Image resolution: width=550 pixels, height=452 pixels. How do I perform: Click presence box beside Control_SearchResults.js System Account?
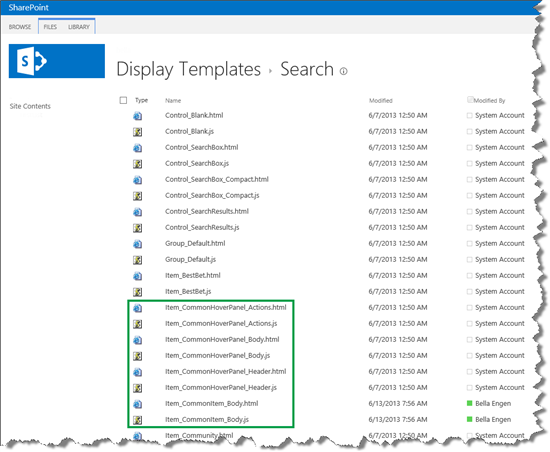(x=469, y=228)
